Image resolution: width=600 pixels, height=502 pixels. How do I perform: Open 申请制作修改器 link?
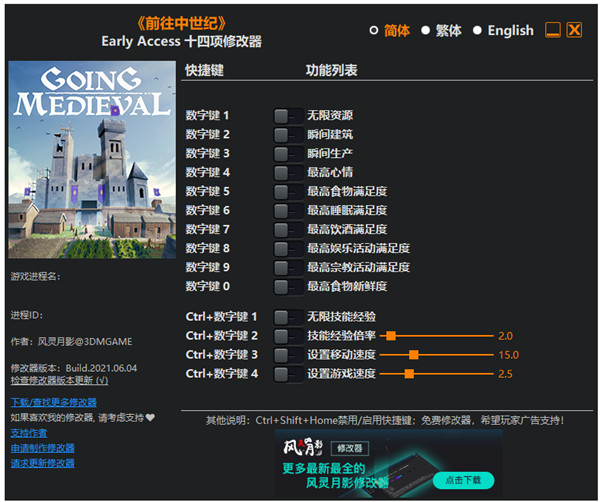click(42, 448)
